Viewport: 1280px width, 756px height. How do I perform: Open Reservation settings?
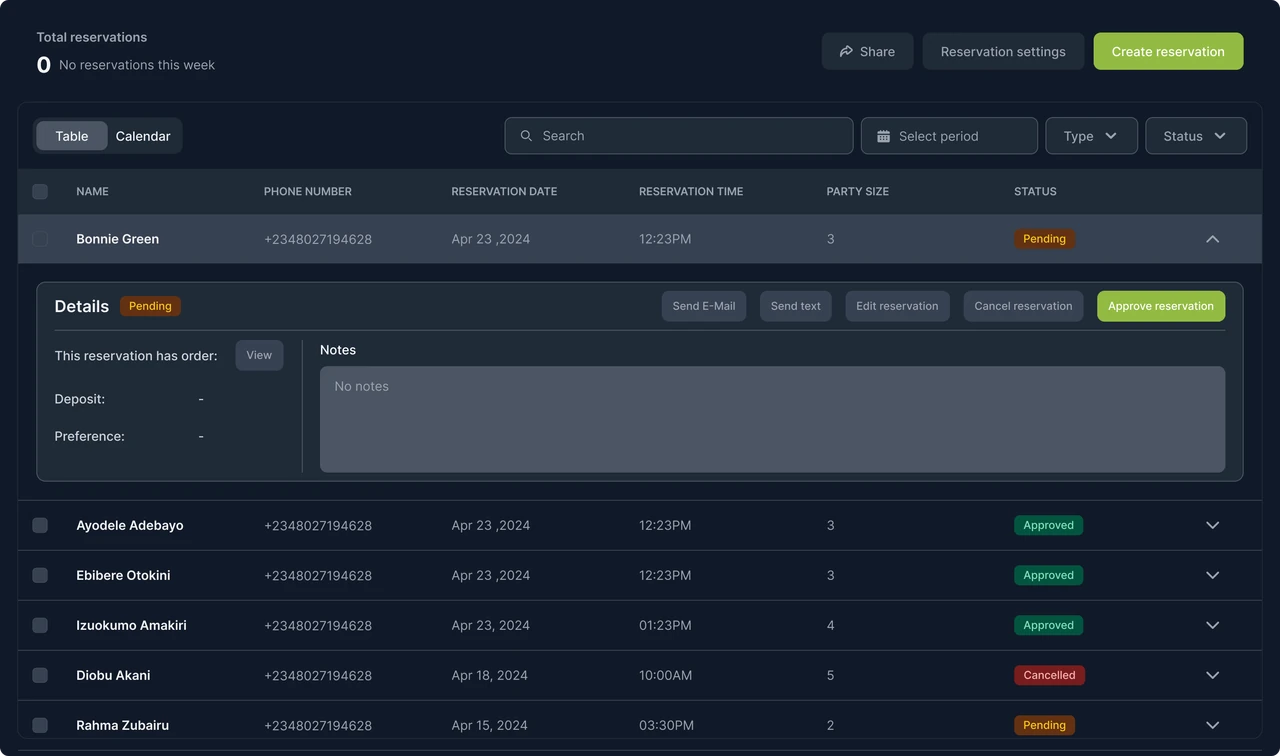click(1003, 51)
